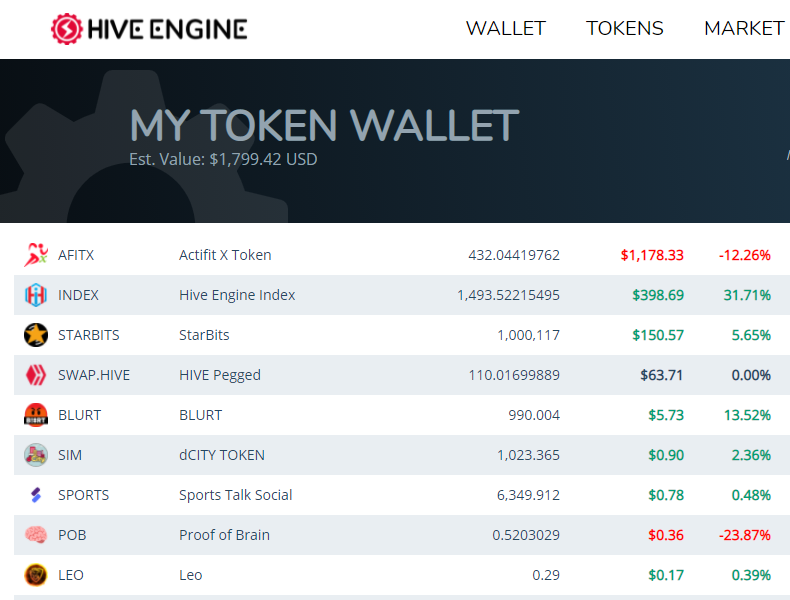Select the STARBITS symbol text
Viewport: 790px width, 600px height.
[x=89, y=335]
